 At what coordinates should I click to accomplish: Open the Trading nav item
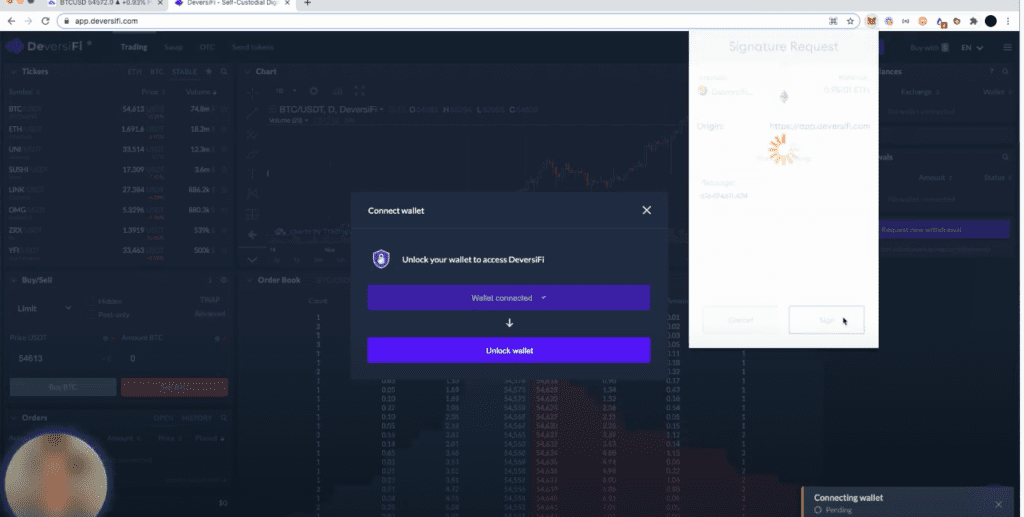pyautogui.click(x=134, y=47)
